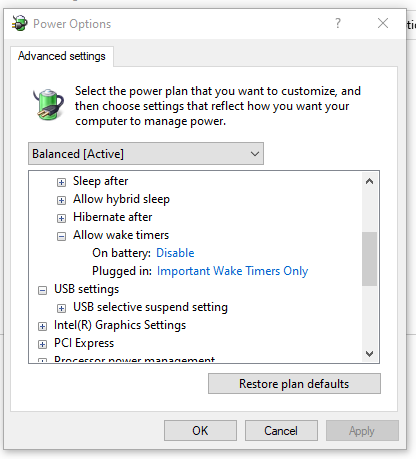Expand USB selective suspend setting

coord(61,308)
